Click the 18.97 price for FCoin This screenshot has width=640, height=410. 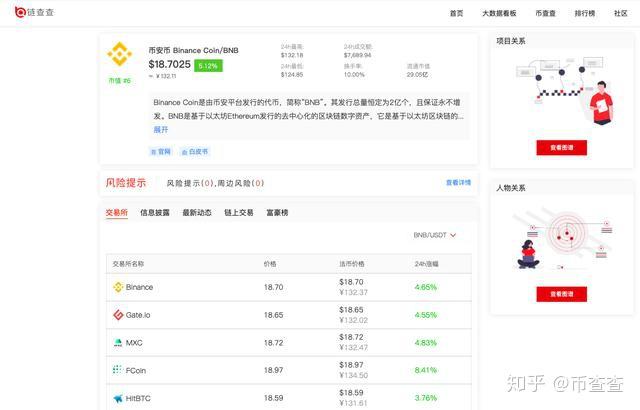click(x=273, y=370)
